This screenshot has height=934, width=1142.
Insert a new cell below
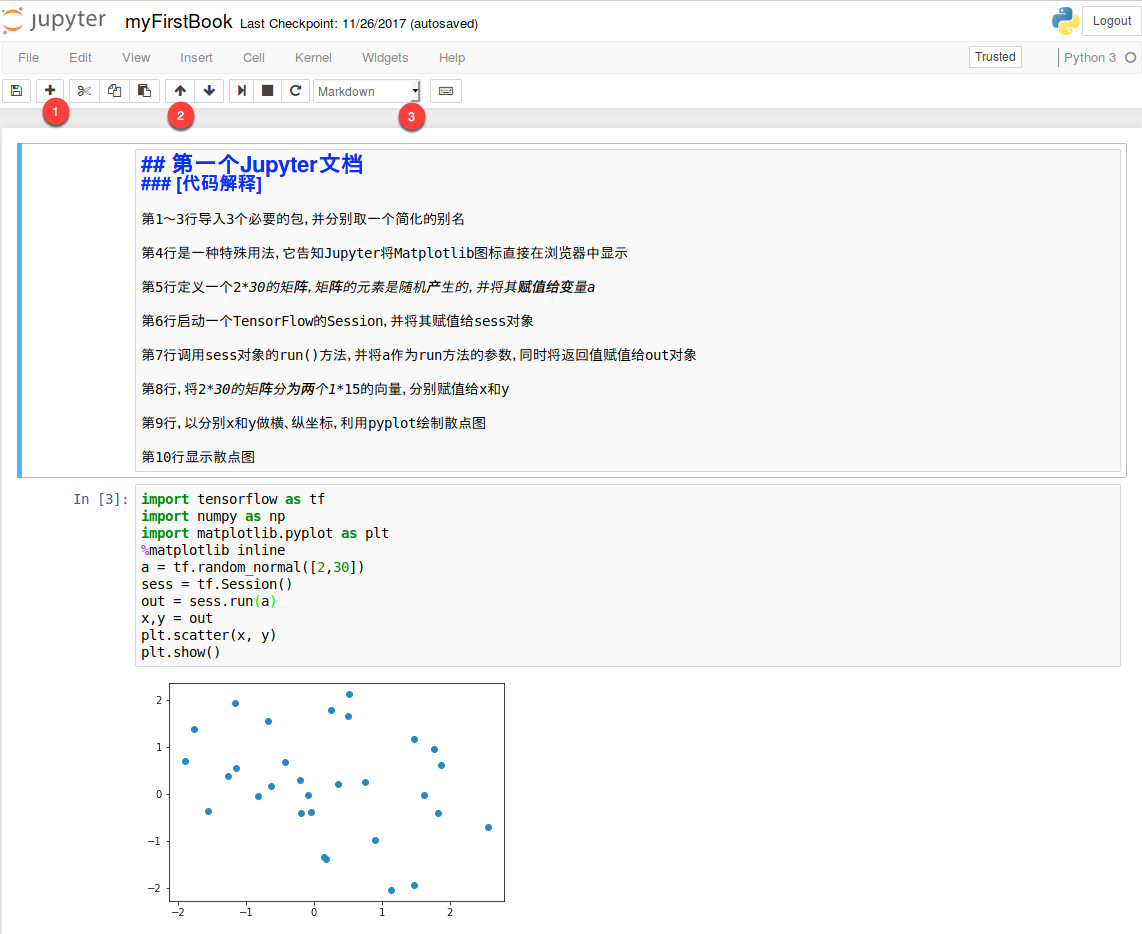click(x=49, y=91)
